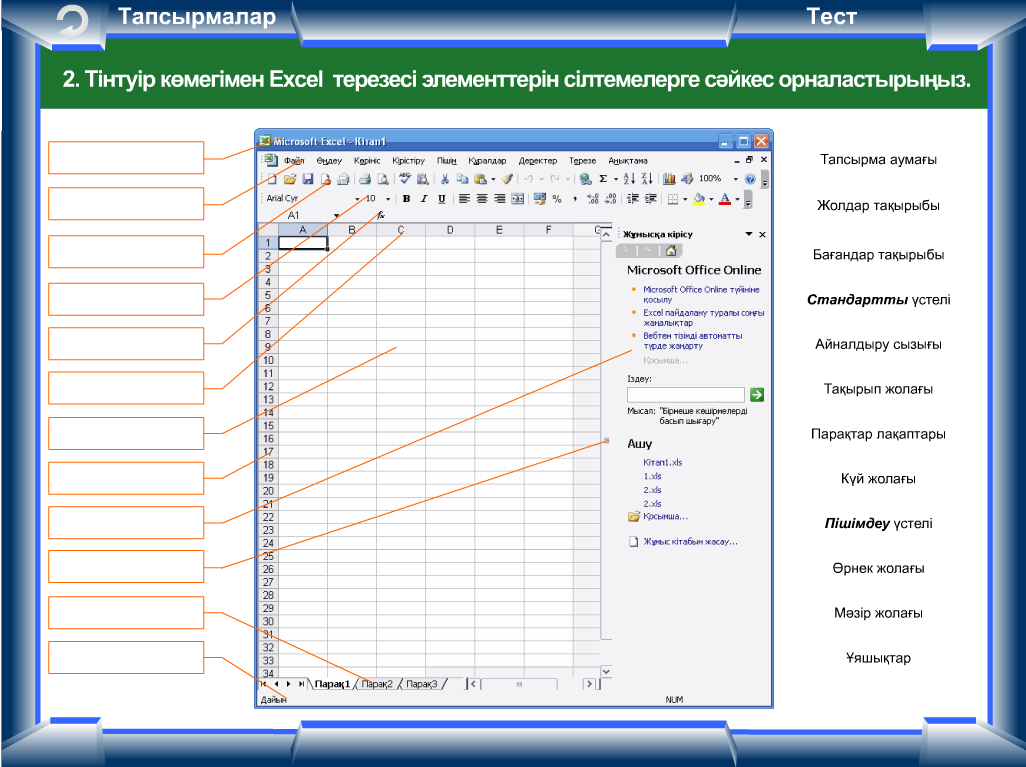Expand the AutoSum dropdown arrow
Image resolution: width=1026 pixels, height=767 pixels.
pos(615,179)
